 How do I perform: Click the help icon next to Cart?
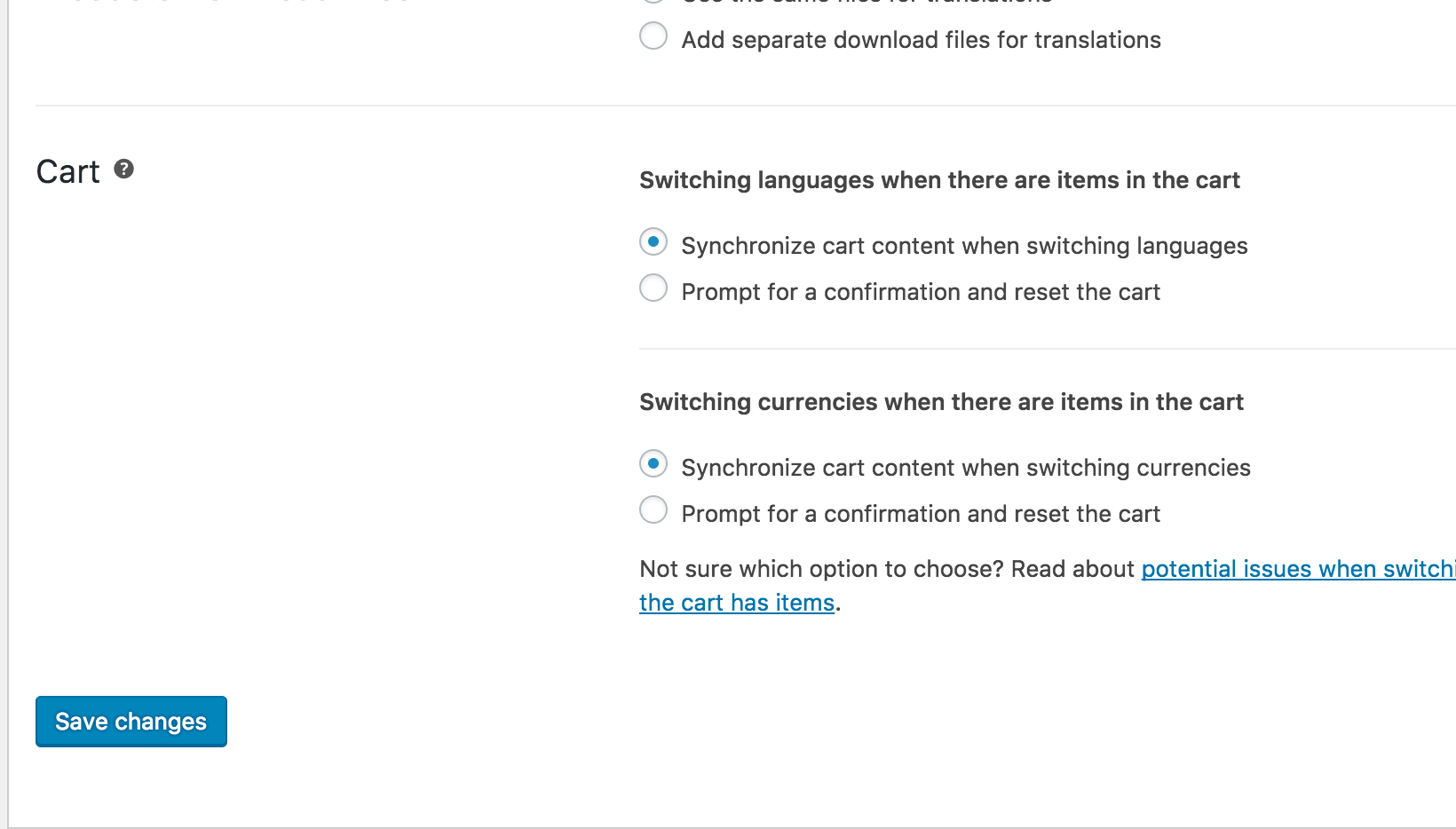click(124, 169)
